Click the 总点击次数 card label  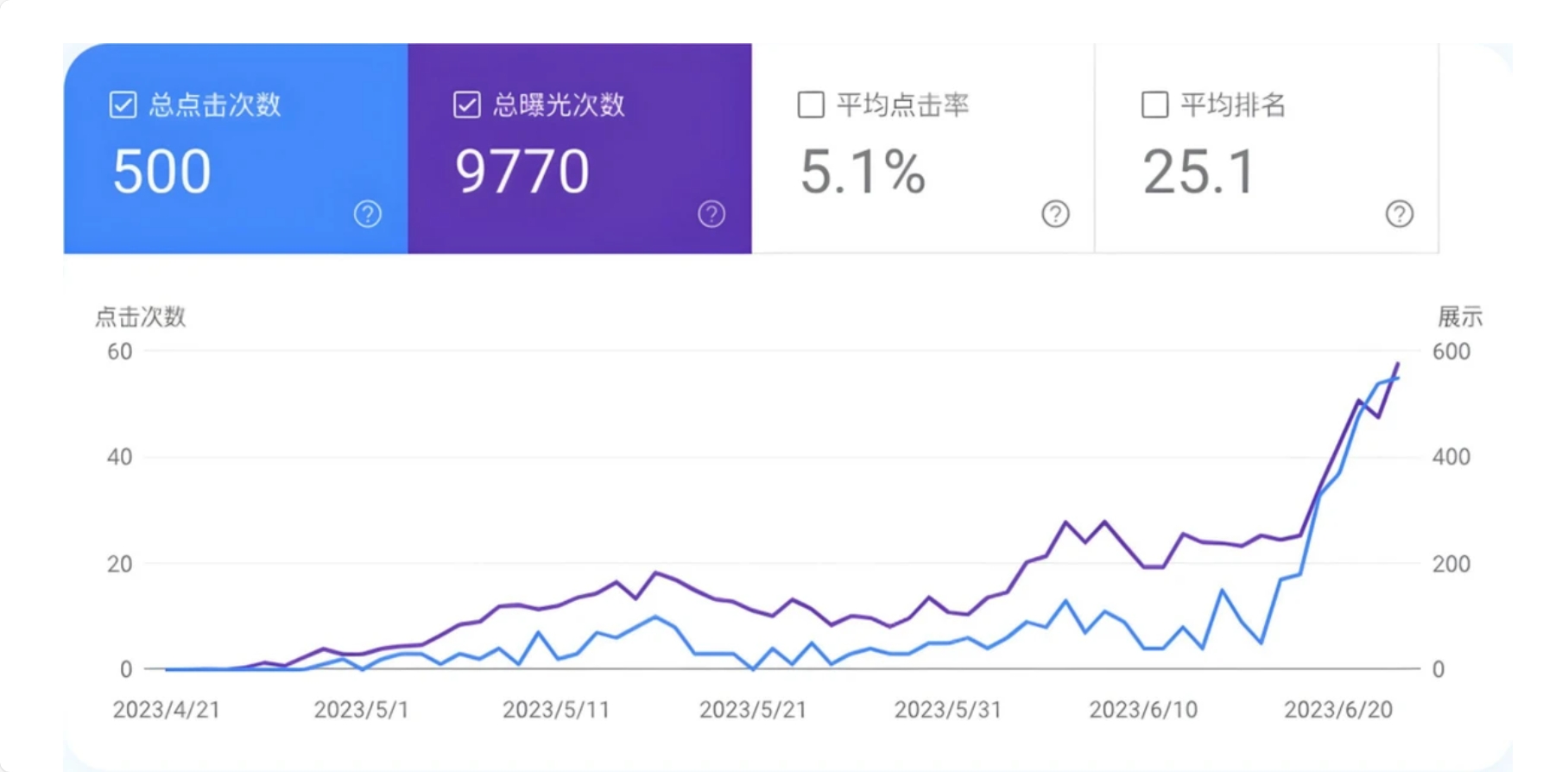[x=215, y=105]
